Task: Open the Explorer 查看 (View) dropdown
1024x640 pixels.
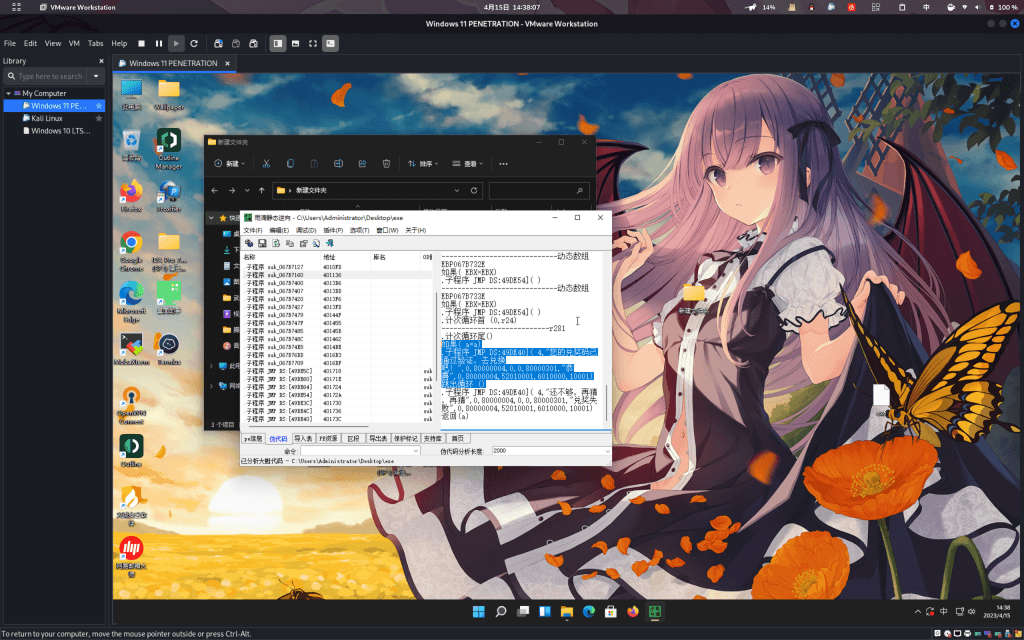Action: (468, 164)
